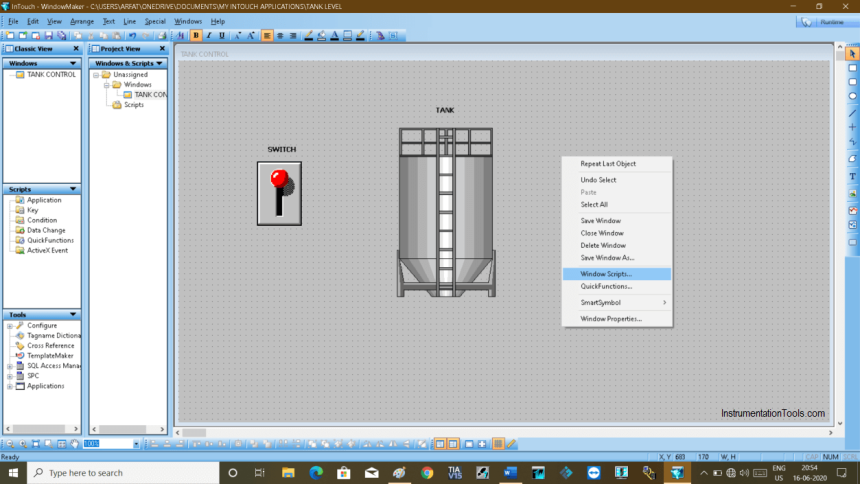This screenshot has height=484, width=860.
Task: Click the Print toolbar icon
Action: coord(161,35)
